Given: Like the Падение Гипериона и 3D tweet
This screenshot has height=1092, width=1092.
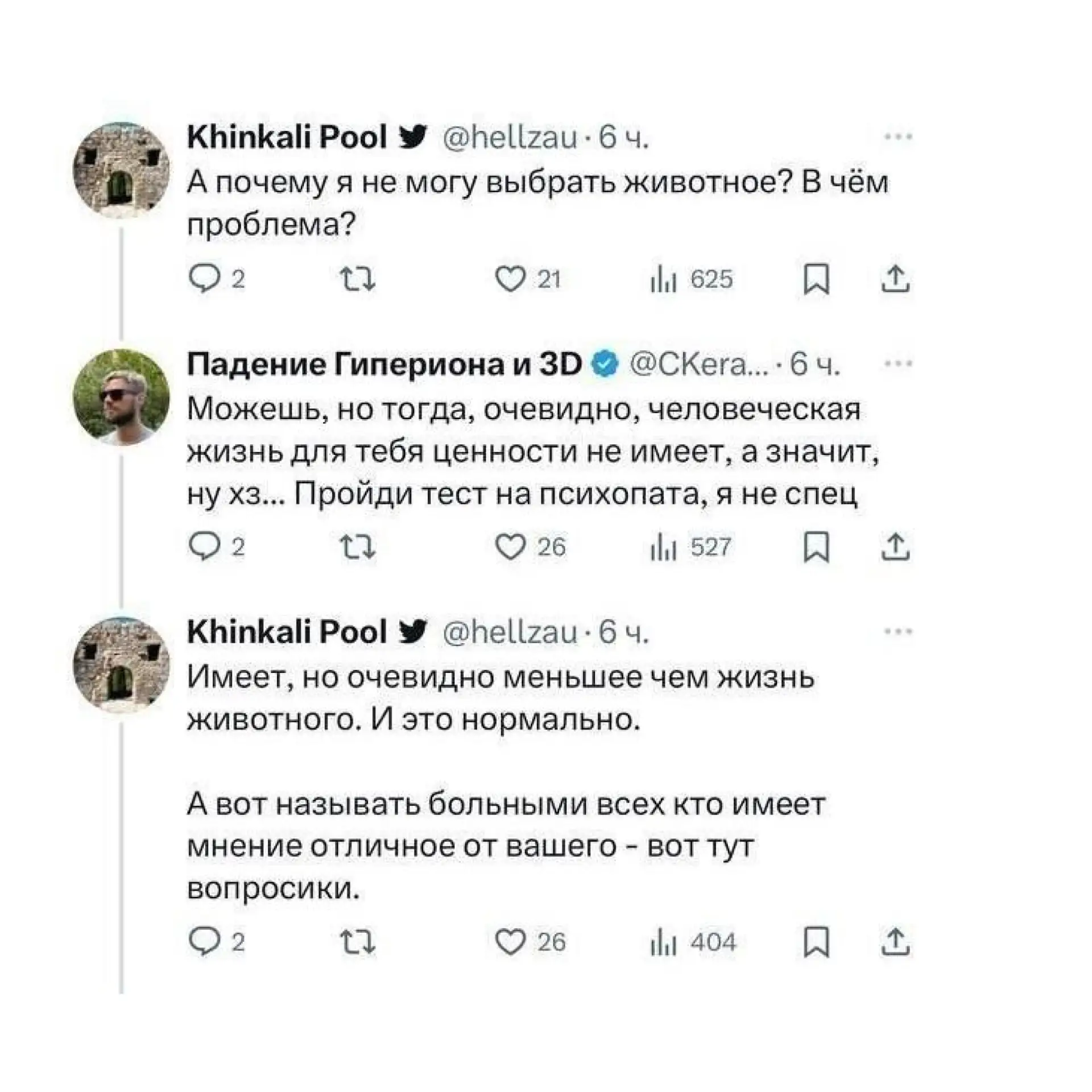Looking at the screenshot, I should 510,547.
